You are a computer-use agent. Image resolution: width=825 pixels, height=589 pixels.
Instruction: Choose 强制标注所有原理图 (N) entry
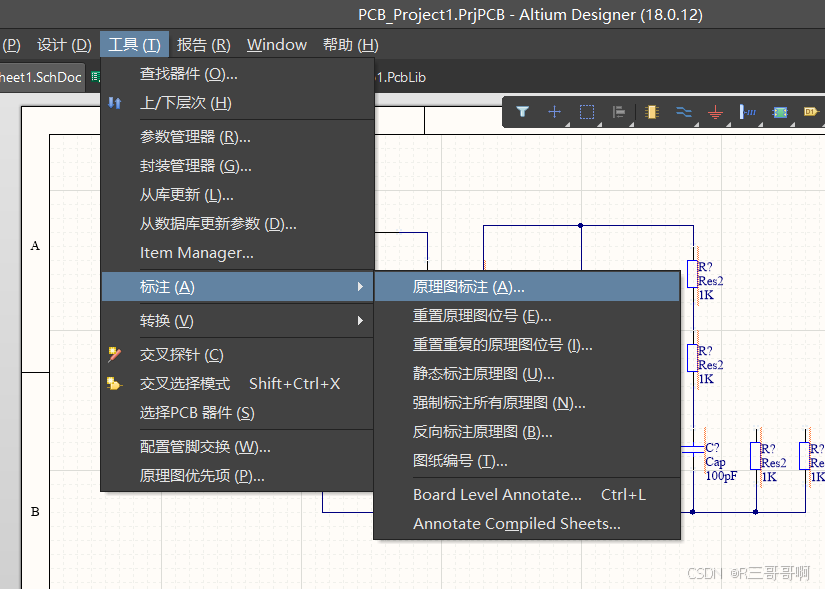point(527,403)
